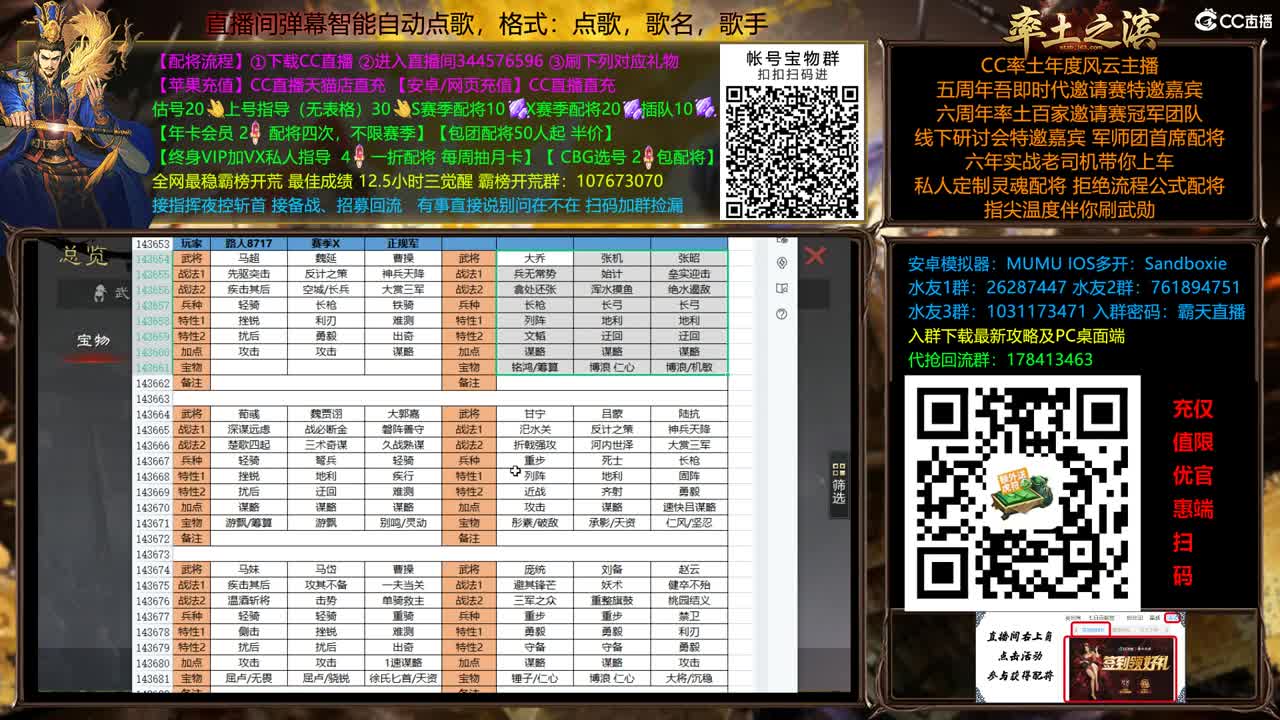This screenshot has height=720, width=1280.
Task: Click the circular help icon beside the table
Action: pos(781,313)
